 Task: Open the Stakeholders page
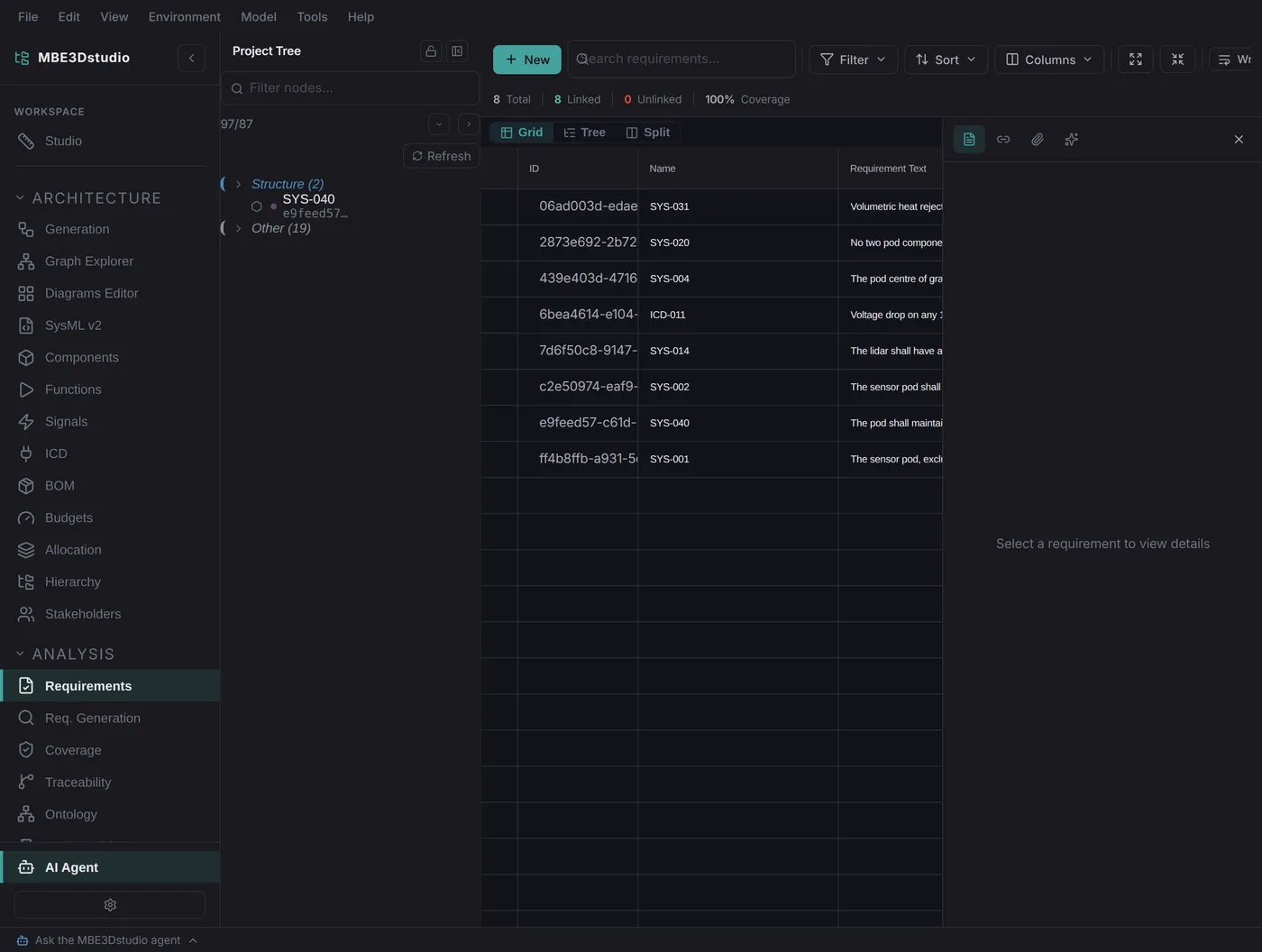pyautogui.click(x=110, y=614)
